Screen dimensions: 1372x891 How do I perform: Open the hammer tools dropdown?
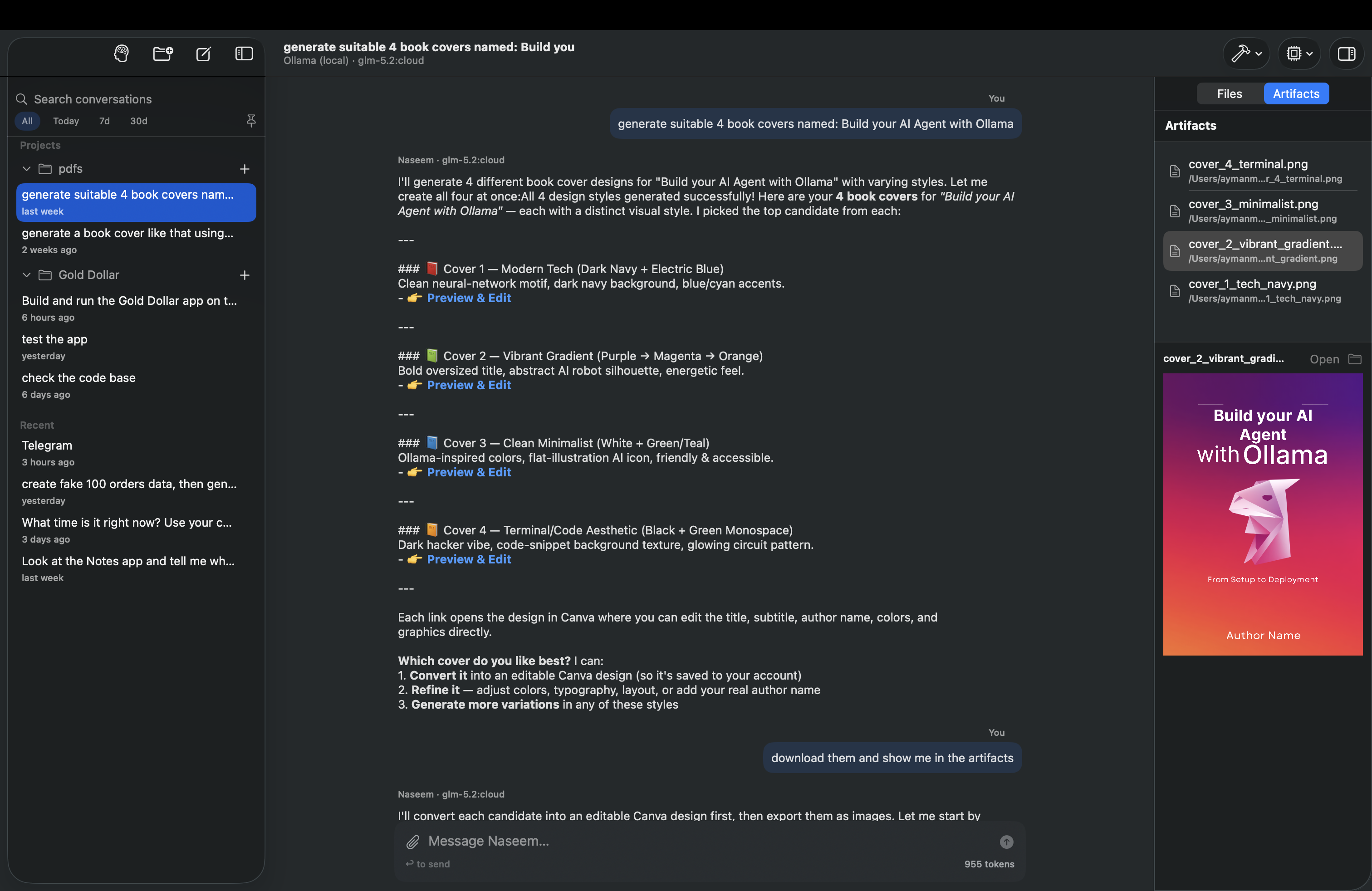tap(1246, 54)
